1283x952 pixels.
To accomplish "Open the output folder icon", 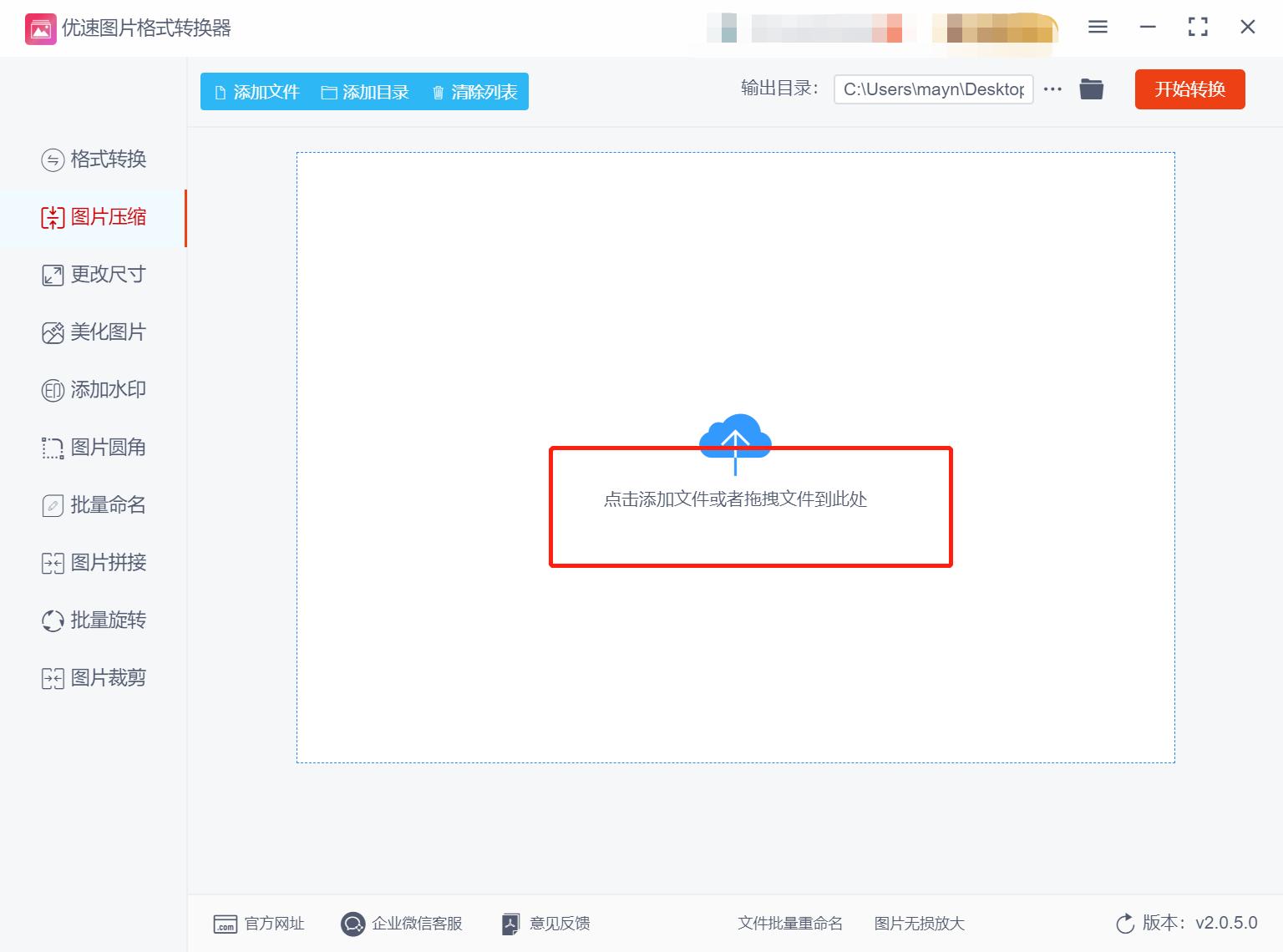I will point(1091,89).
